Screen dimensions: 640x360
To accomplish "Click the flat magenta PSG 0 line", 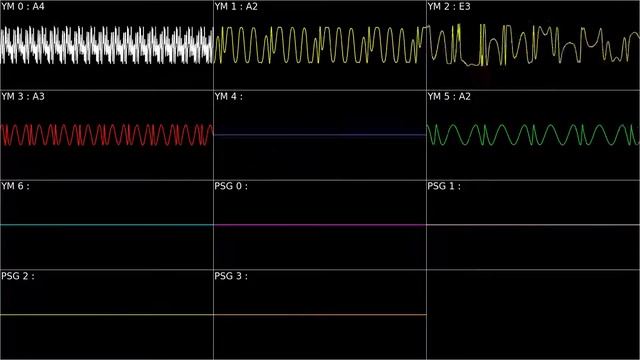I will tap(320, 224).
